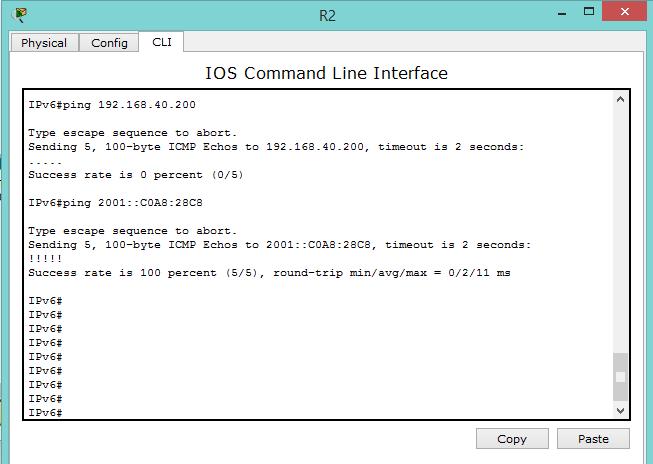Click the 'IOS Command Line Interface' heading
653x464 pixels.
[x=326, y=73]
